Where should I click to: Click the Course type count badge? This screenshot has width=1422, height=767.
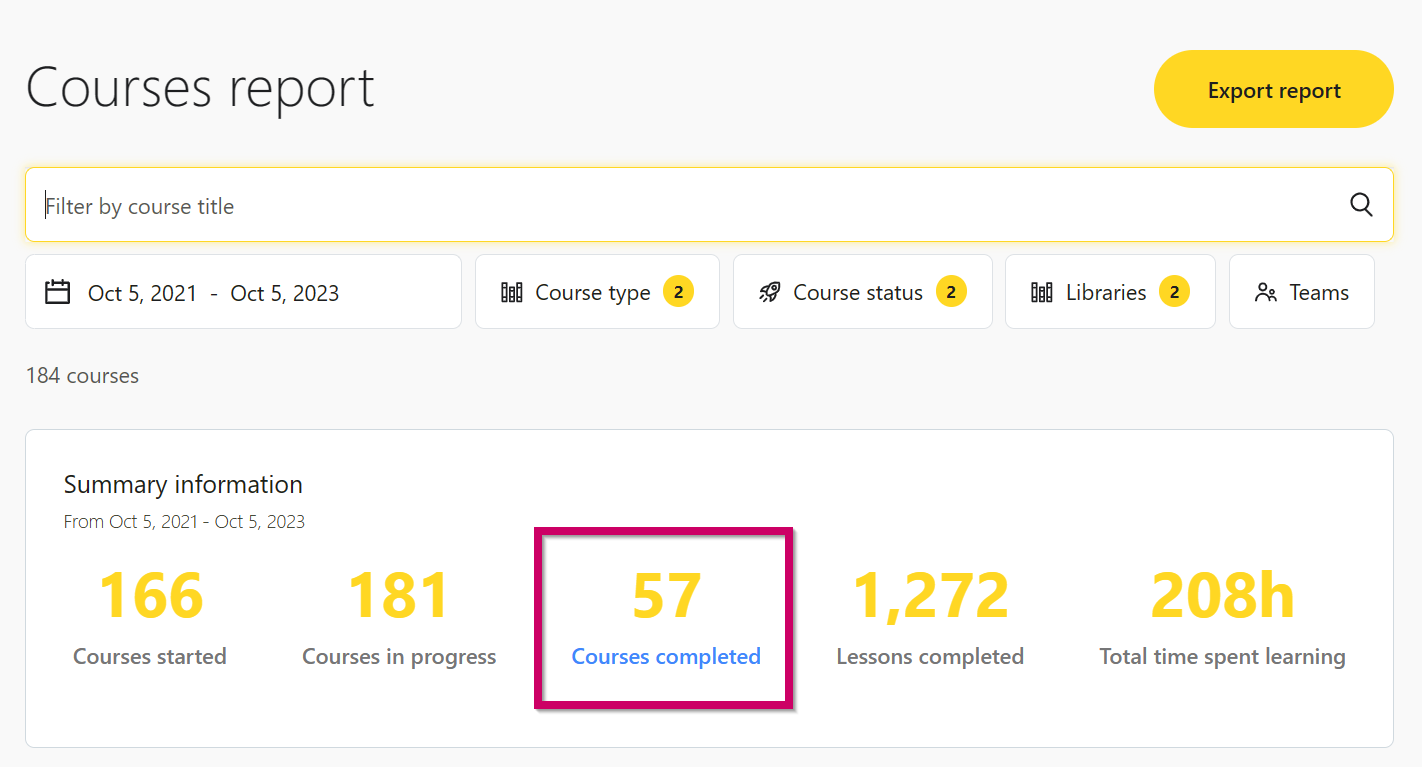[678, 292]
